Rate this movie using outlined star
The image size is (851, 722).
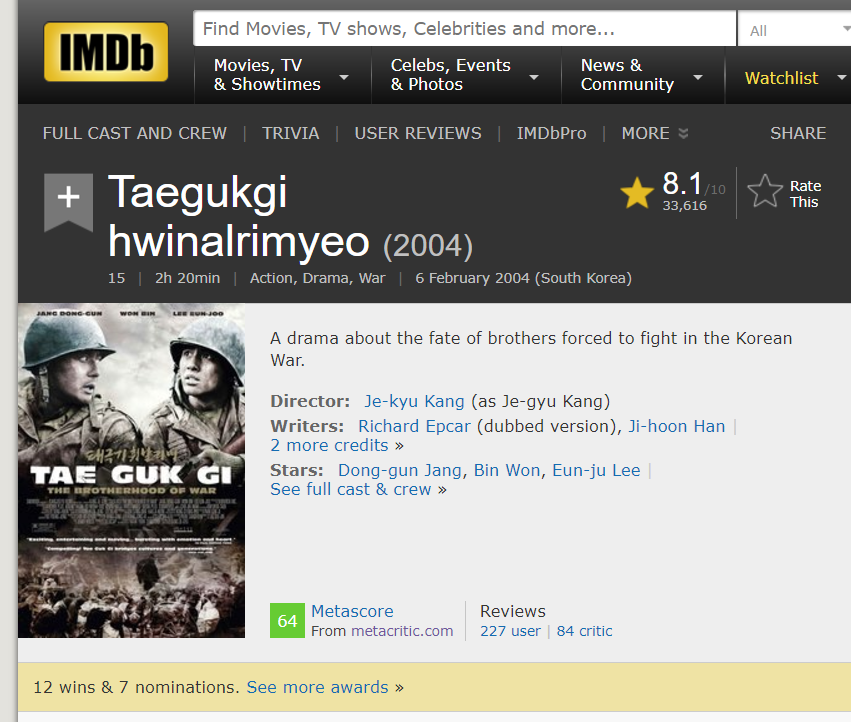[765, 191]
